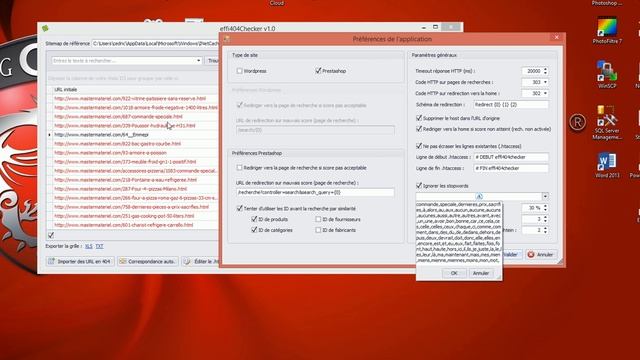This screenshot has width=640, height=360.
Task: Uncheck the Prestashop site type checkbox
Action: (x=318, y=71)
